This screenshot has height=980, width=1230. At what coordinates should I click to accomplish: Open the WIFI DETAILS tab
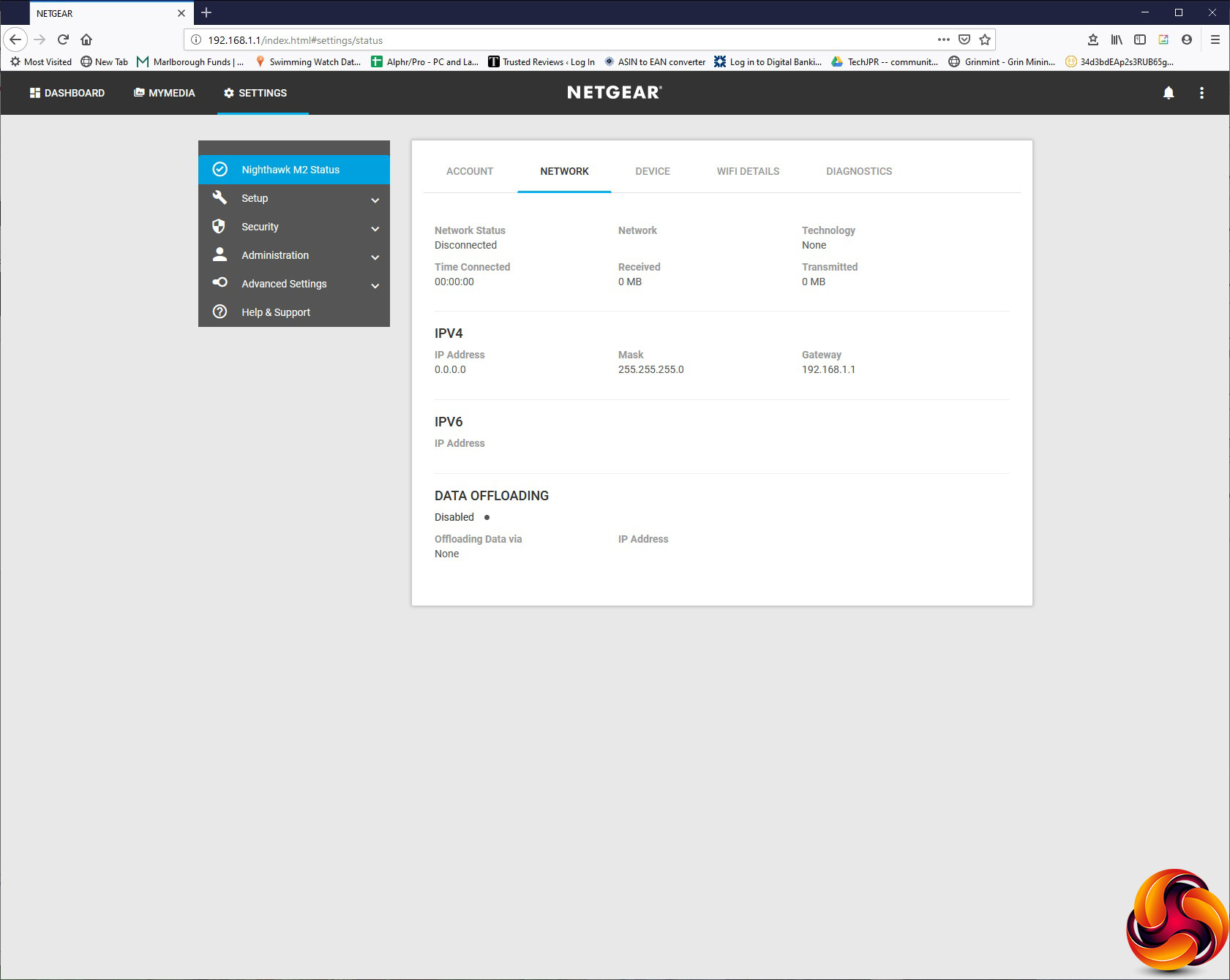pyautogui.click(x=748, y=171)
